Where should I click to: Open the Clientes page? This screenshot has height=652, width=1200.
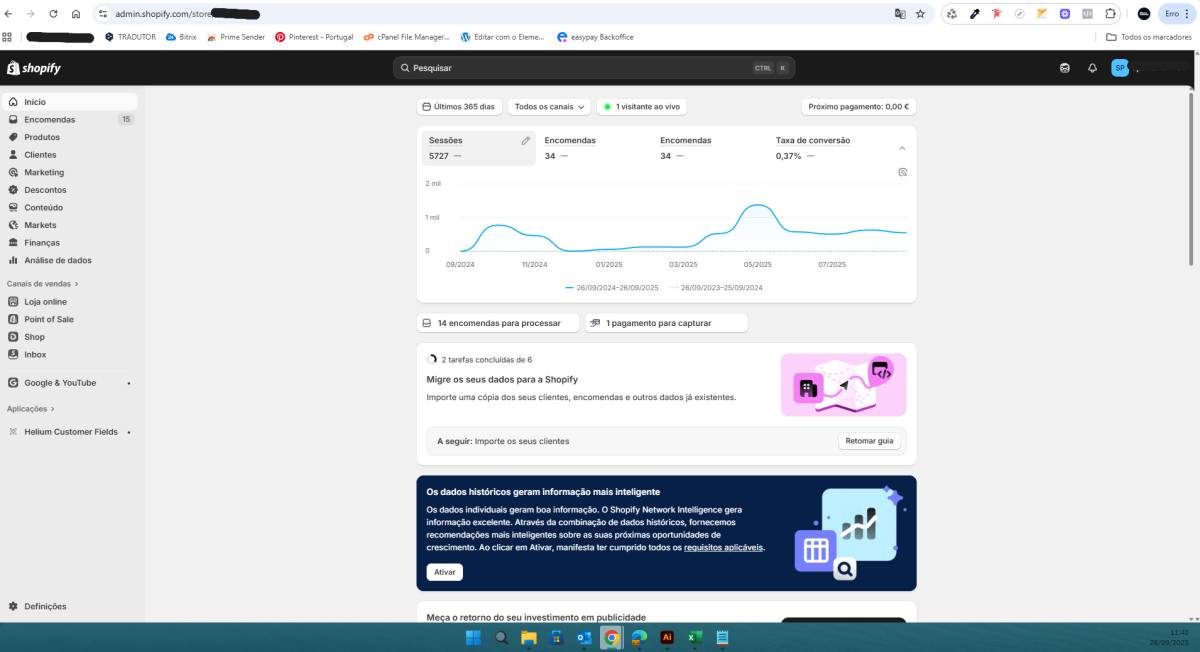40,155
